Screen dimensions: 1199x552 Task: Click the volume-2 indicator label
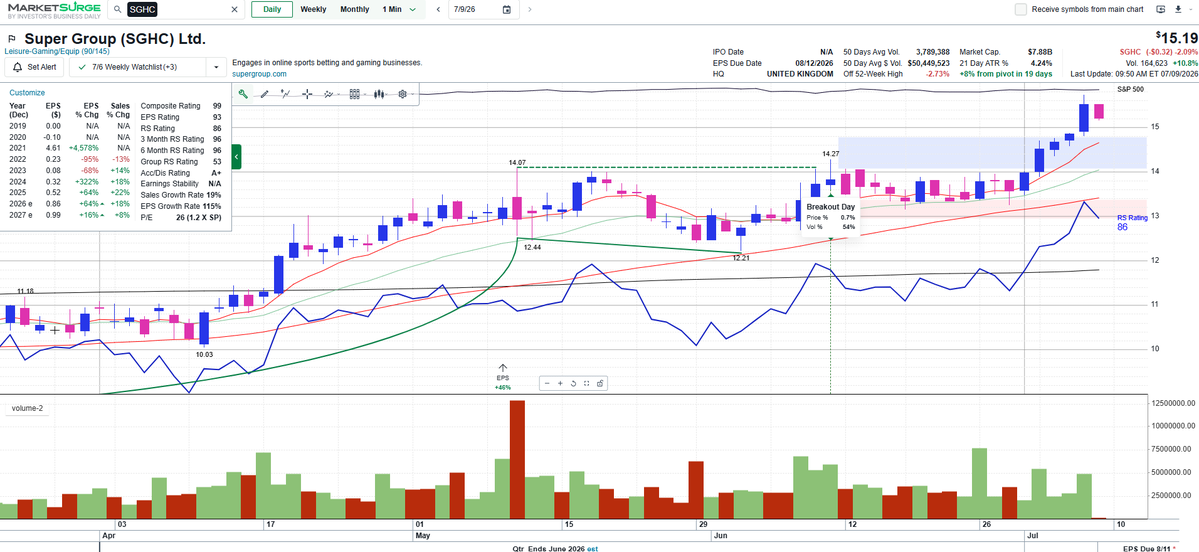(x=27, y=408)
